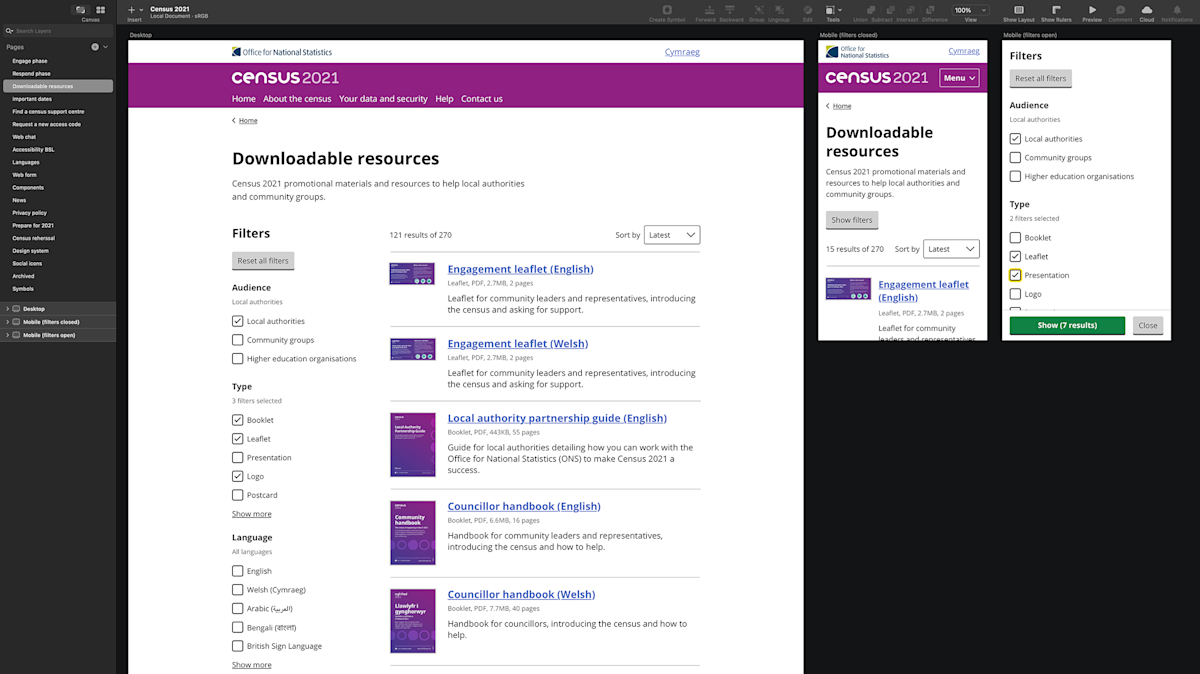Switch to Canvas view icon
Image resolution: width=1200 pixels, height=674 pixels.
81,10
